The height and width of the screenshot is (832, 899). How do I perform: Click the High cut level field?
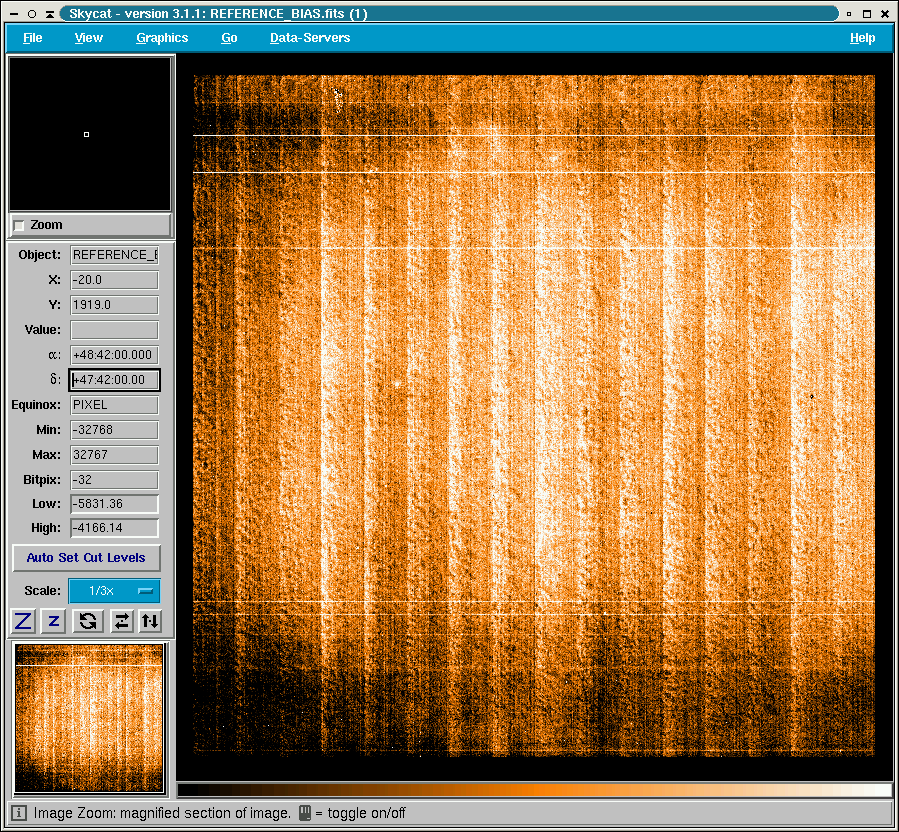point(114,528)
